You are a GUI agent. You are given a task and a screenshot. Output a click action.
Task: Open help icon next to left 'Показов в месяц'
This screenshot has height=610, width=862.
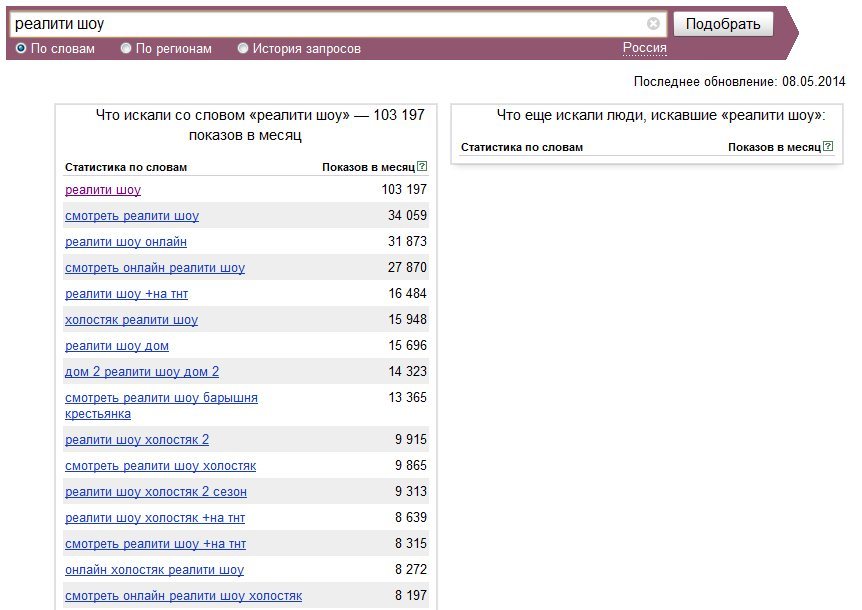(422, 166)
